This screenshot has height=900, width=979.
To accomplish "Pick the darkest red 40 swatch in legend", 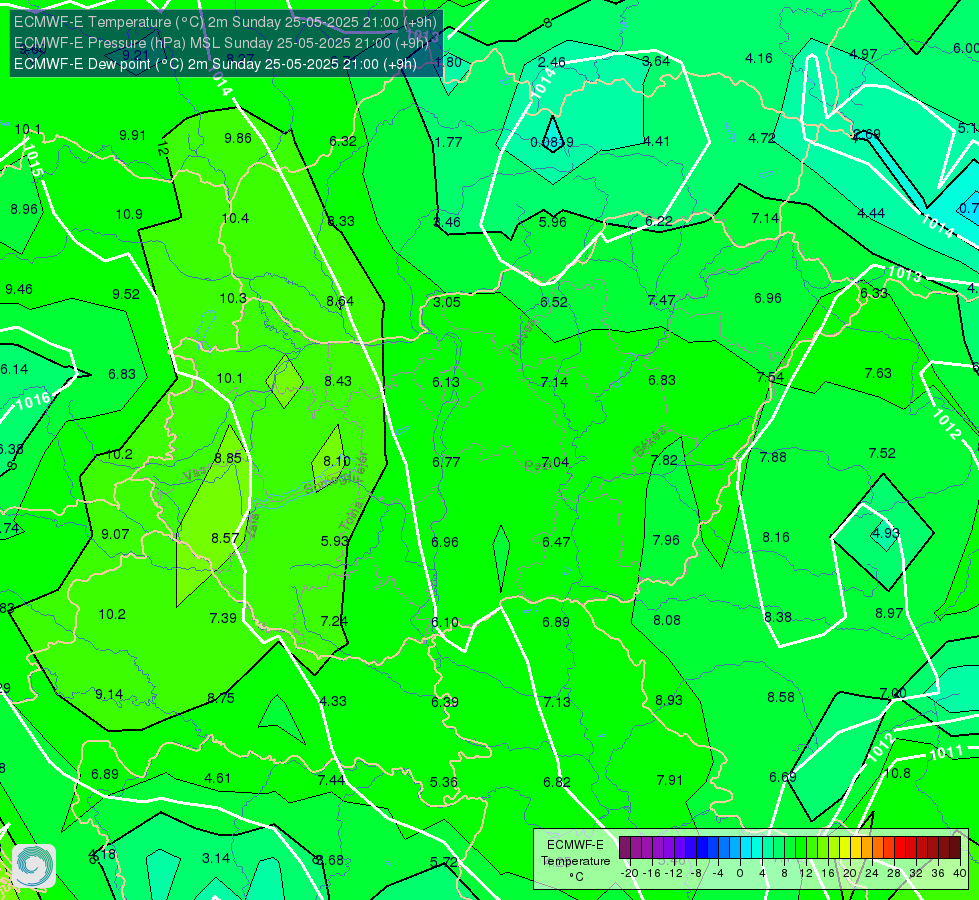I will (955, 848).
